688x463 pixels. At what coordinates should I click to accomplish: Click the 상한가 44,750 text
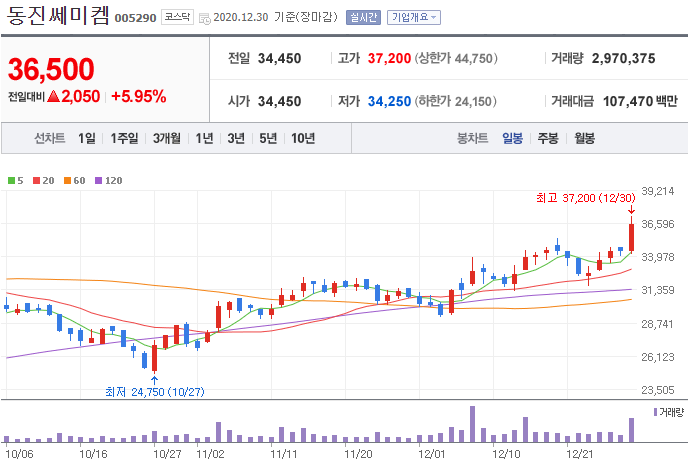click(456, 58)
